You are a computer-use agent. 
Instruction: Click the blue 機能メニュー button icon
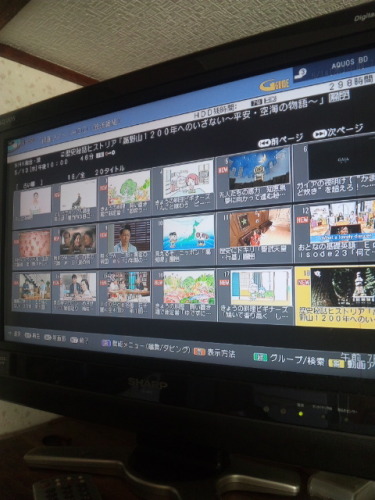(x=106, y=343)
